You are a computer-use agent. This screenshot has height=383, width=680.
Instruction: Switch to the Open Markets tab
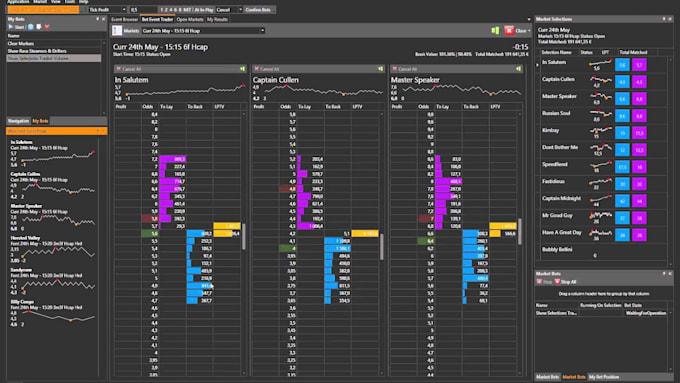point(190,20)
